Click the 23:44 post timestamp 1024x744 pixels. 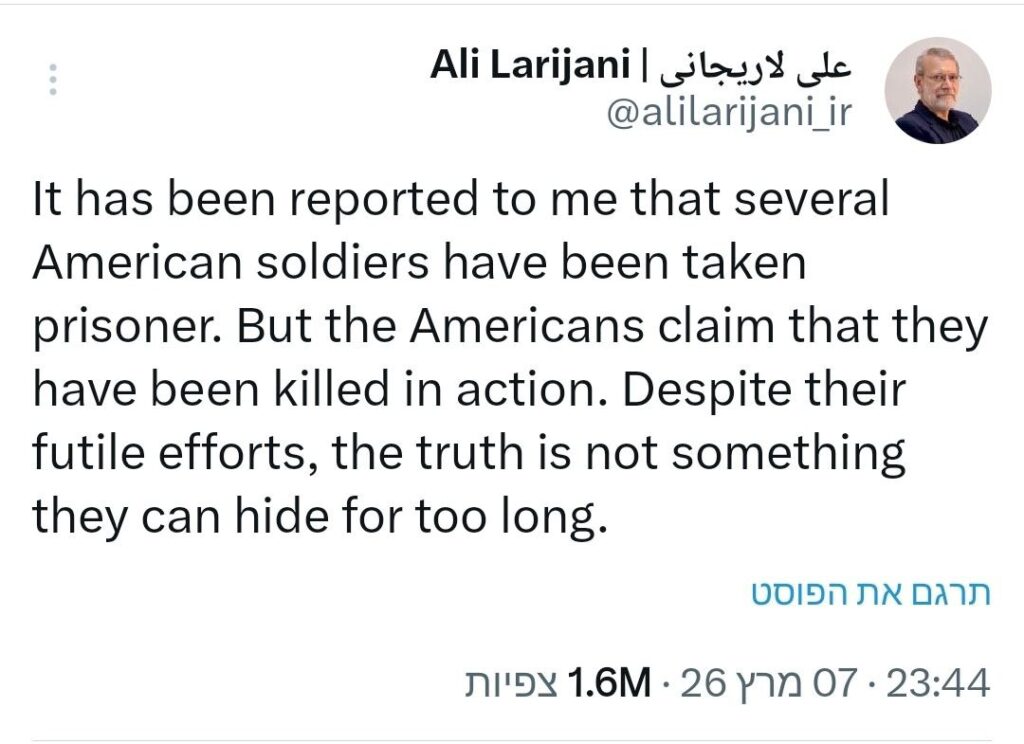[x=940, y=684]
